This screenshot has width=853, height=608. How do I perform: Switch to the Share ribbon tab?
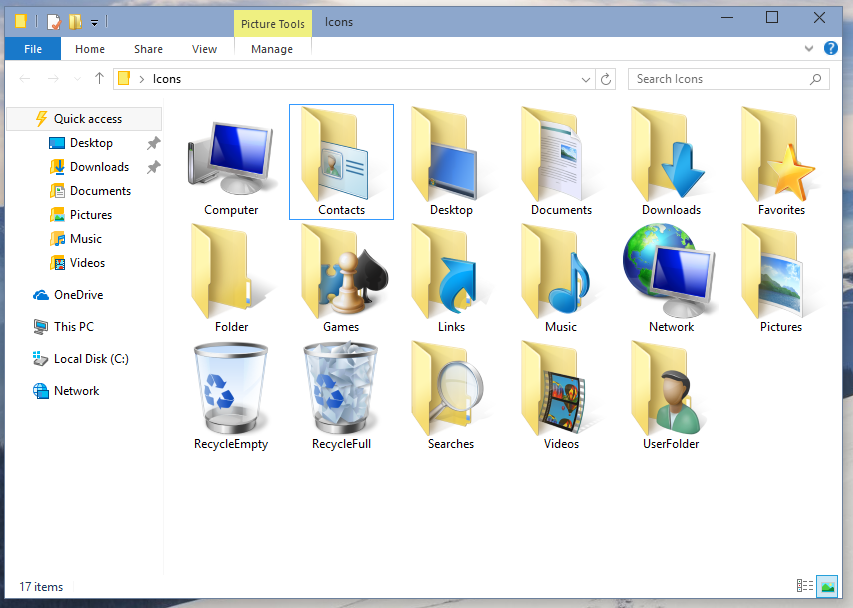148,48
